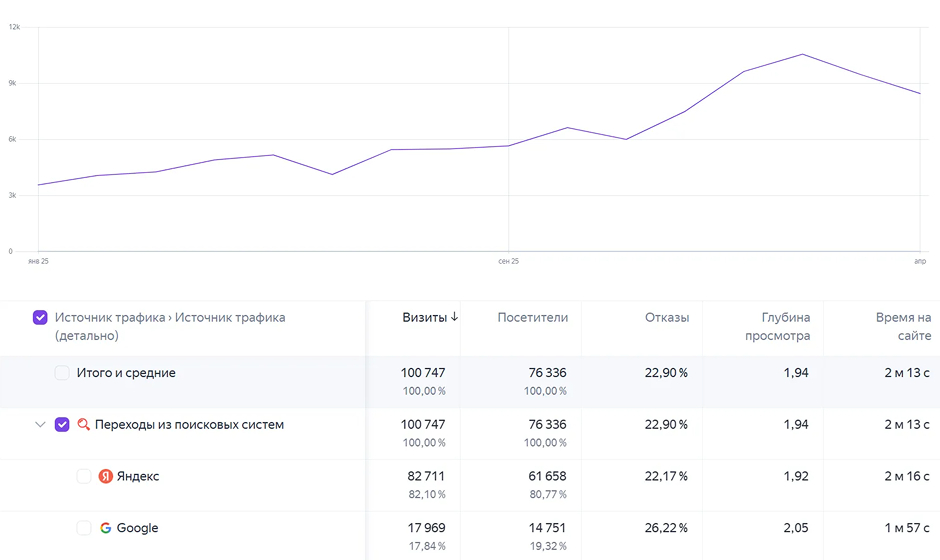Image resolution: width=940 pixels, height=560 pixels.
Task: Click Google time on site 1 м 57 с
Action: tap(907, 528)
